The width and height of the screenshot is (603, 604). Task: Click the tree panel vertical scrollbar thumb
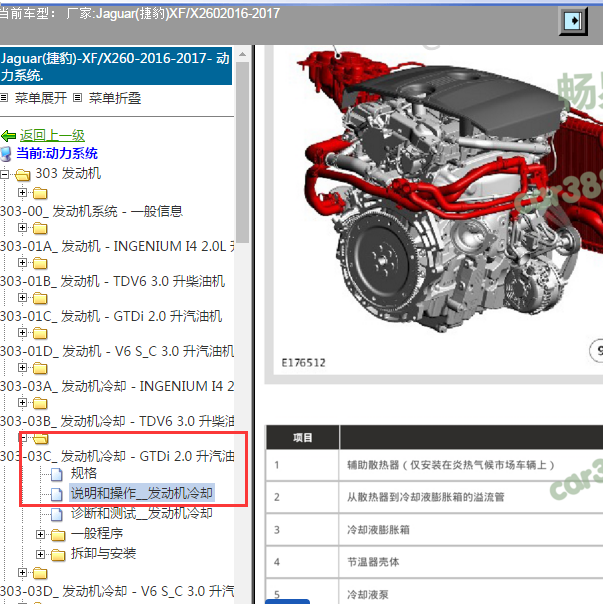[x=242, y=152]
